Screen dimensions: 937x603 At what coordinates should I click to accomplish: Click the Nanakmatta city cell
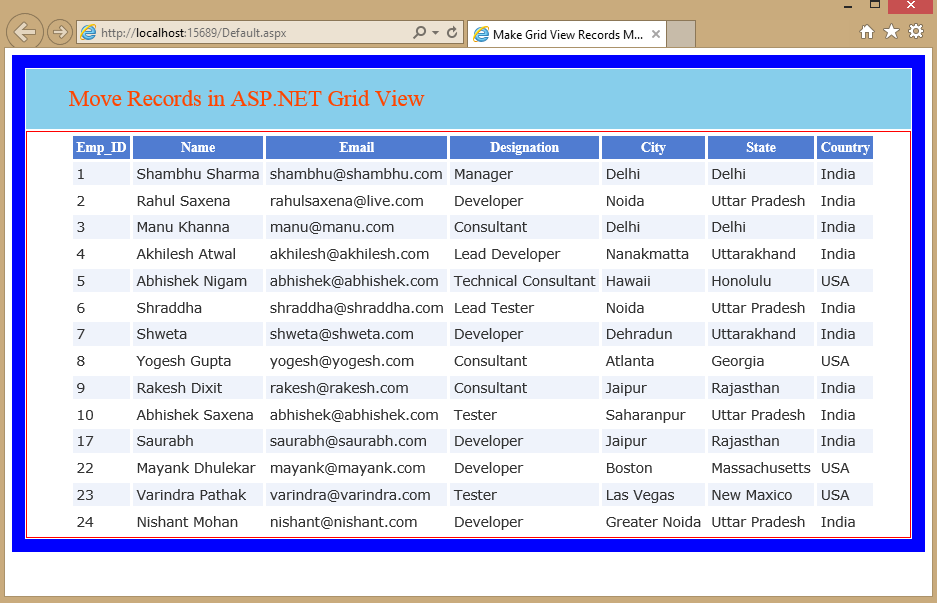pos(653,254)
